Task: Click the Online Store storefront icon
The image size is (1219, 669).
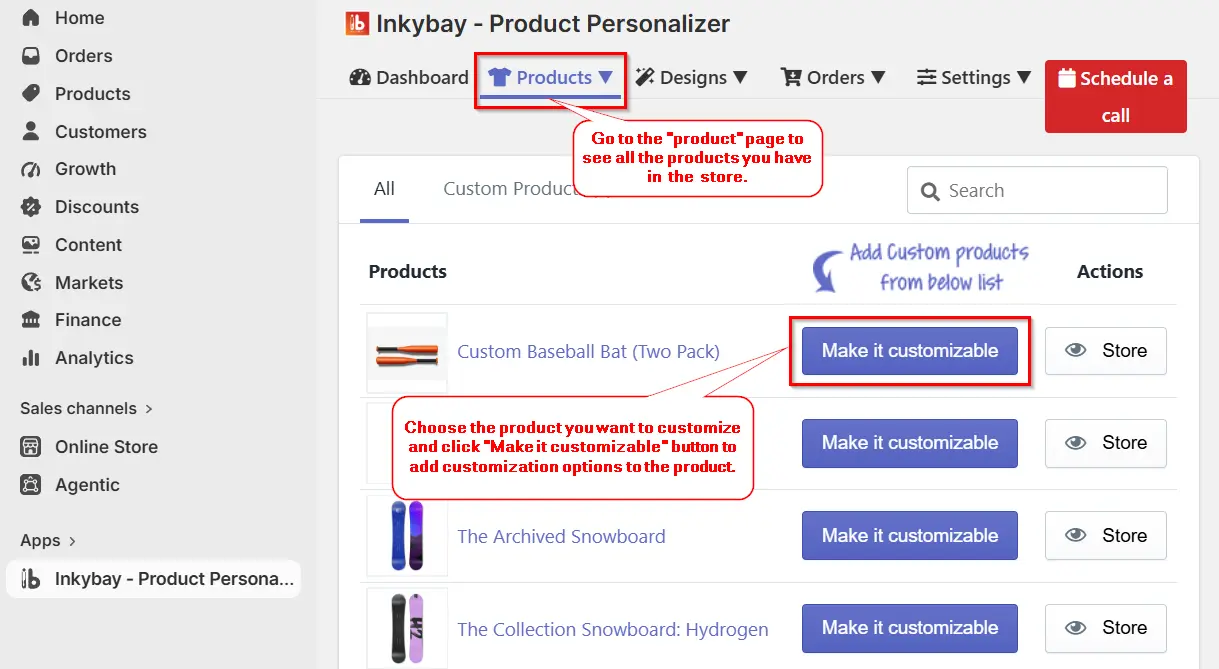Action: (31, 447)
